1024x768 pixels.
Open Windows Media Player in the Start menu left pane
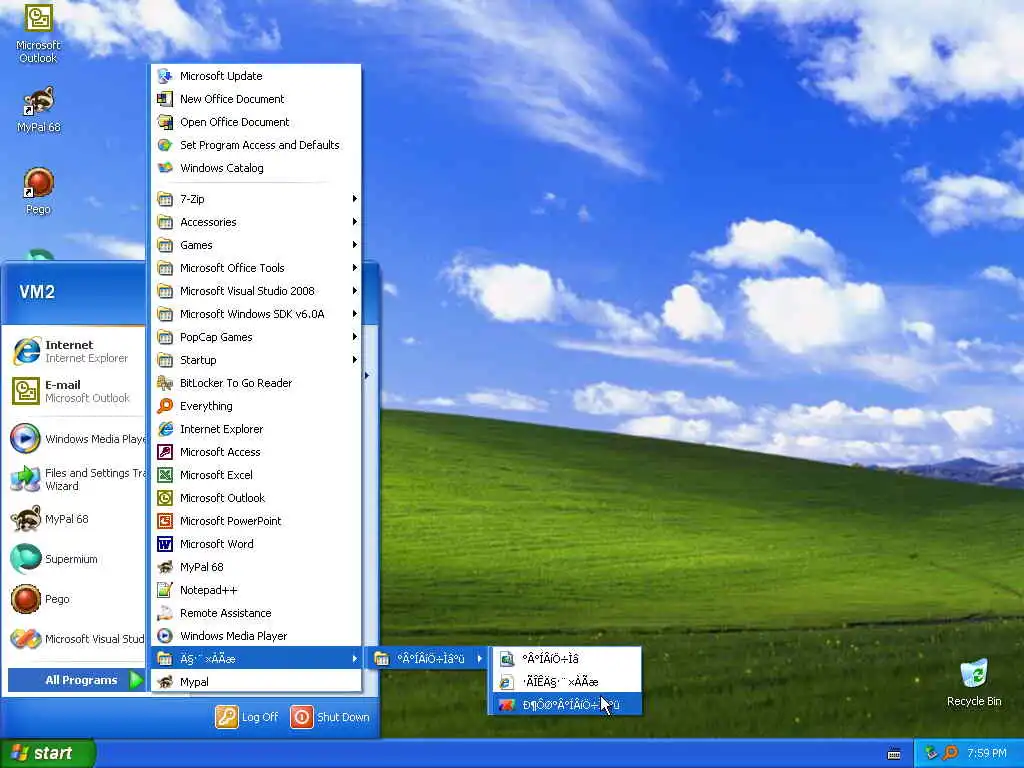pyautogui.click(x=76, y=439)
